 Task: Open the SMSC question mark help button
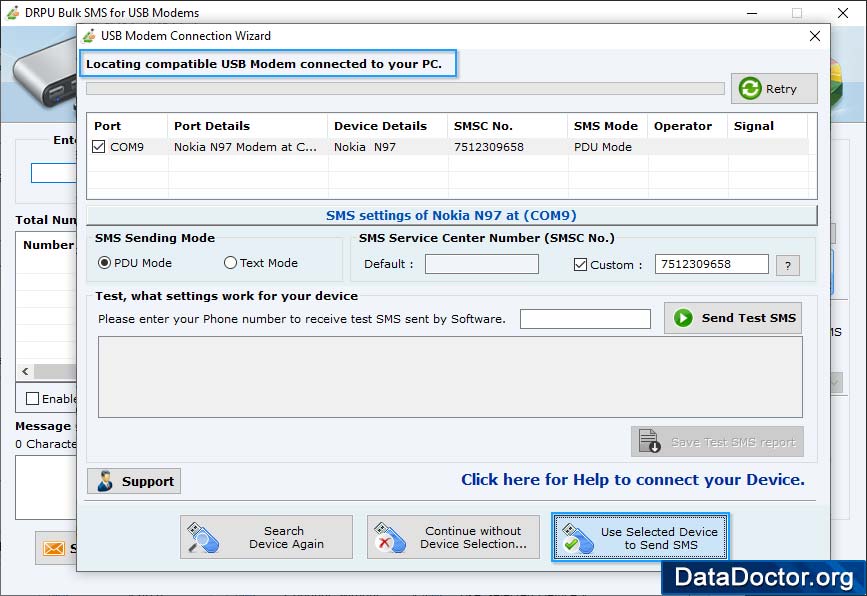(x=788, y=265)
